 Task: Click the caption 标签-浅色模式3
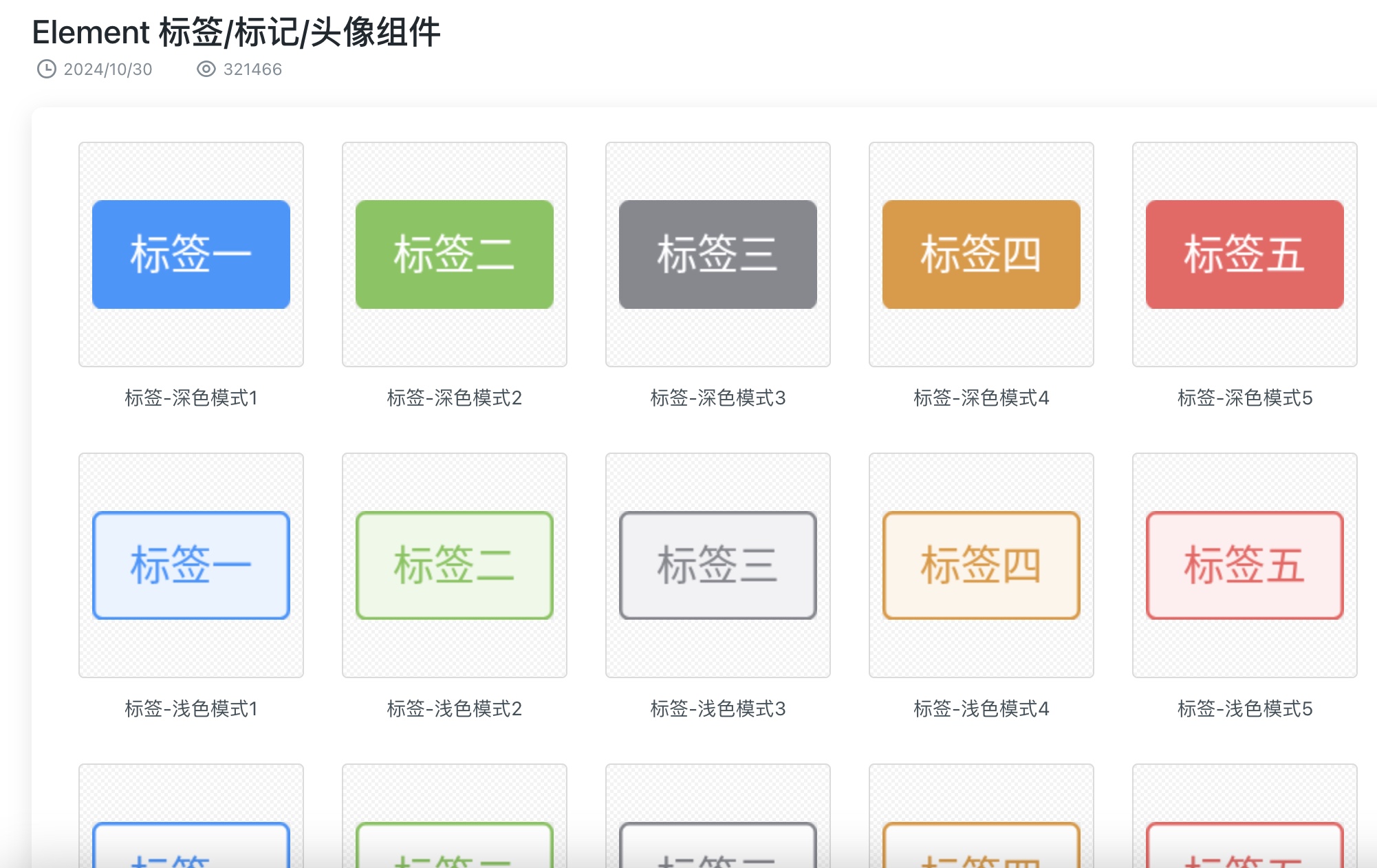(718, 708)
